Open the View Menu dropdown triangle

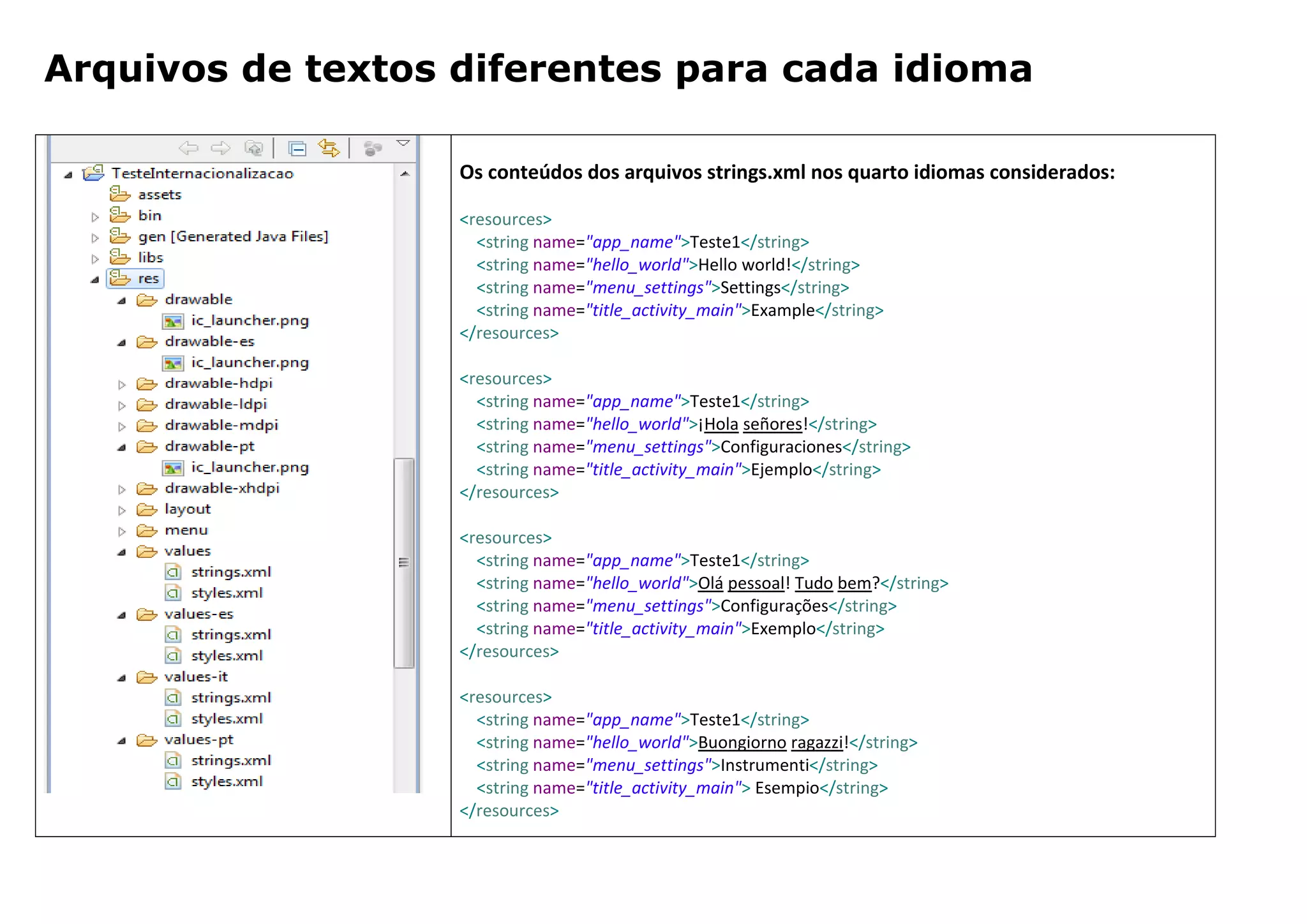[403, 143]
